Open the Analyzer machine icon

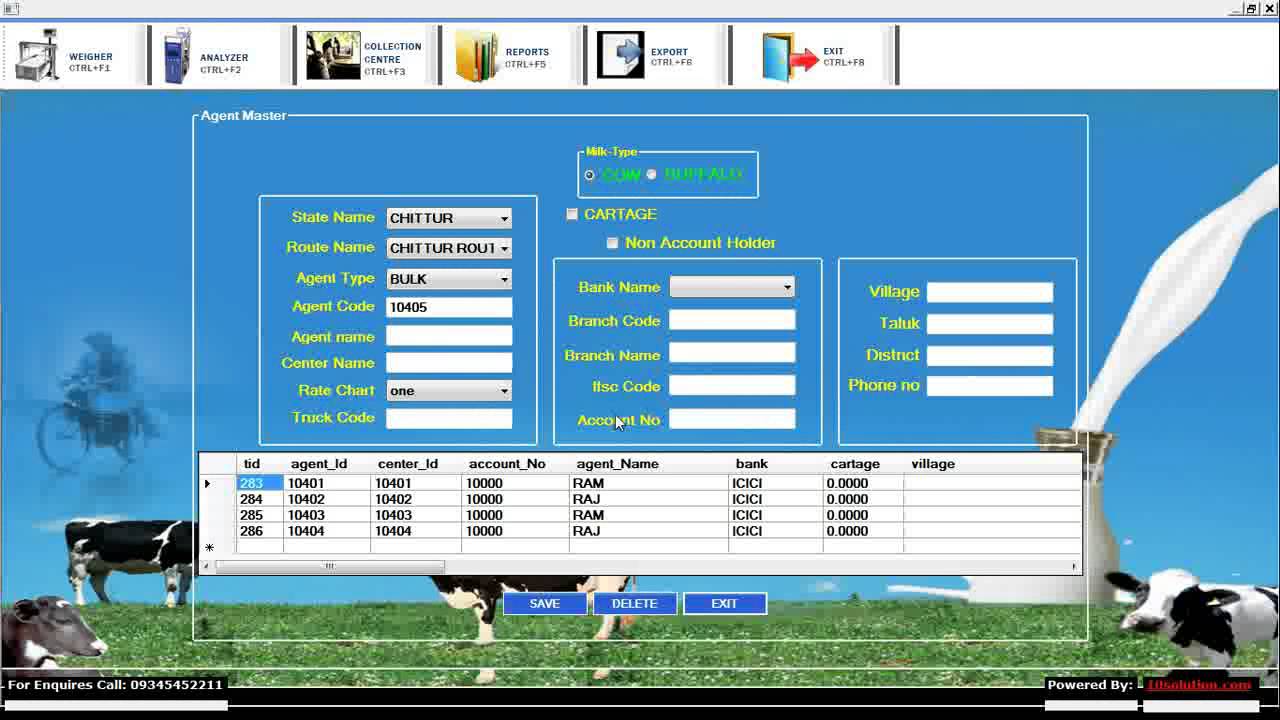tap(177, 56)
